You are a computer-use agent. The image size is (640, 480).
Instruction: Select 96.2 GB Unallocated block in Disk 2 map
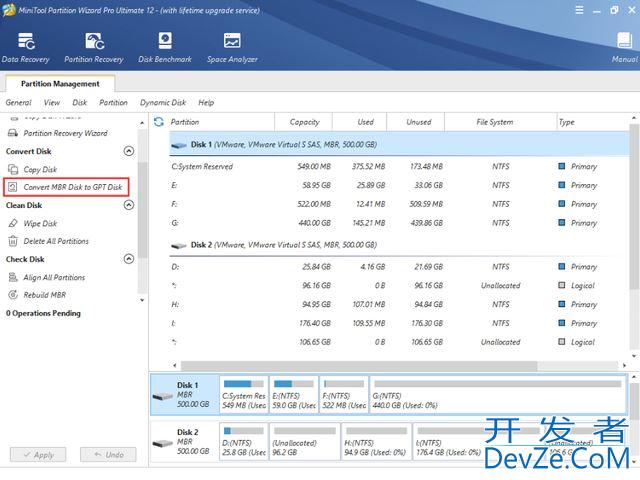304,442
